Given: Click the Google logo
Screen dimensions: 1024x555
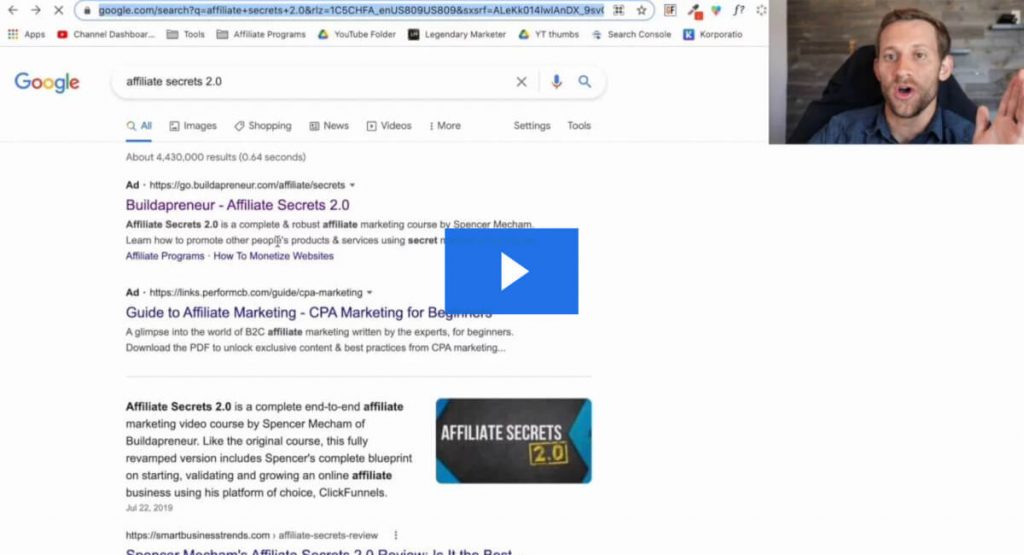Looking at the screenshot, I should coord(47,82).
